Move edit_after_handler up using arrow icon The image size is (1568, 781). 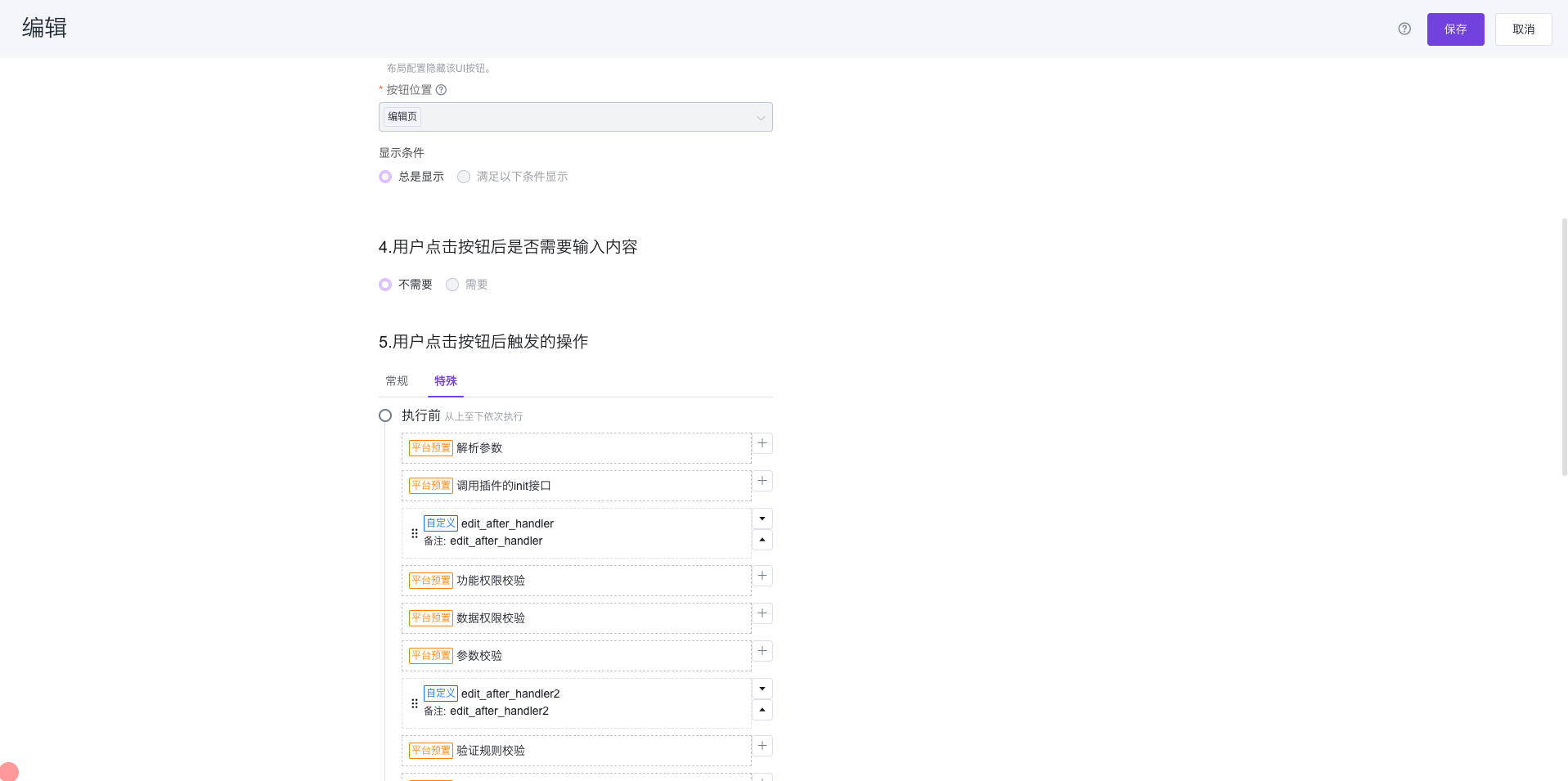[762, 540]
